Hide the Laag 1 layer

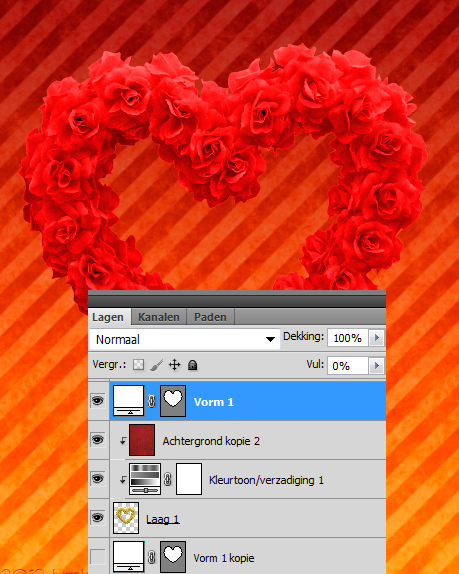pos(97,518)
